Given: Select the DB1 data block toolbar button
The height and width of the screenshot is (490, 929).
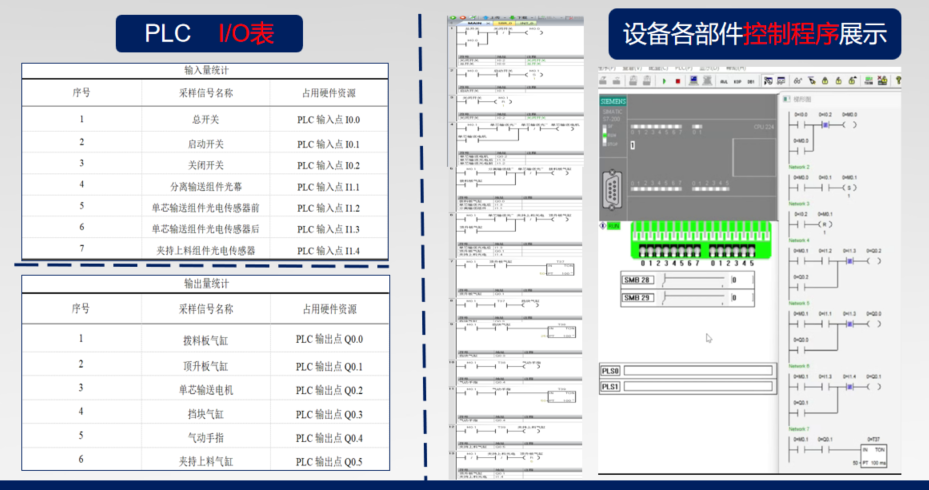Looking at the screenshot, I should (x=752, y=82).
